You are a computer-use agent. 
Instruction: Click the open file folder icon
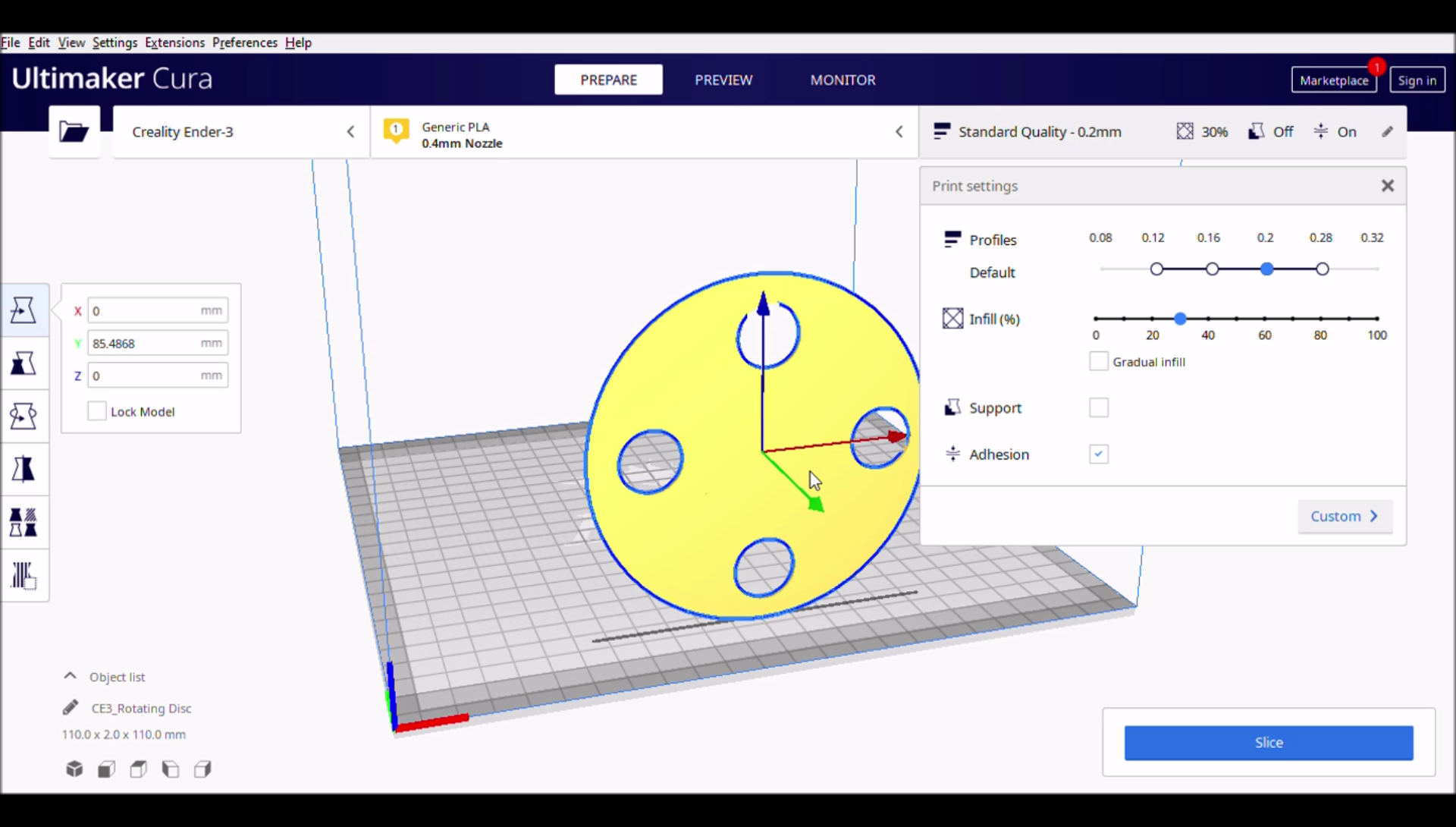pyautogui.click(x=74, y=132)
